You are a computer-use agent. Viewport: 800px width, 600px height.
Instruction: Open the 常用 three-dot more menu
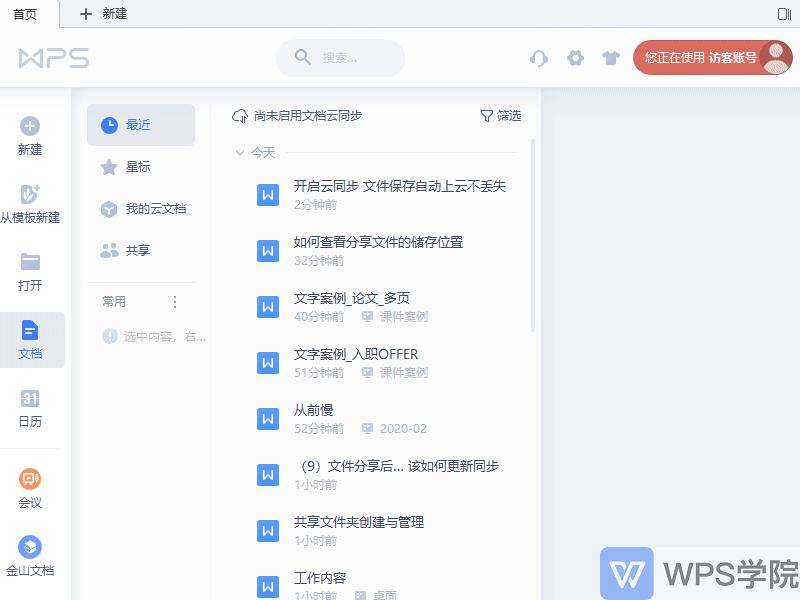175,301
